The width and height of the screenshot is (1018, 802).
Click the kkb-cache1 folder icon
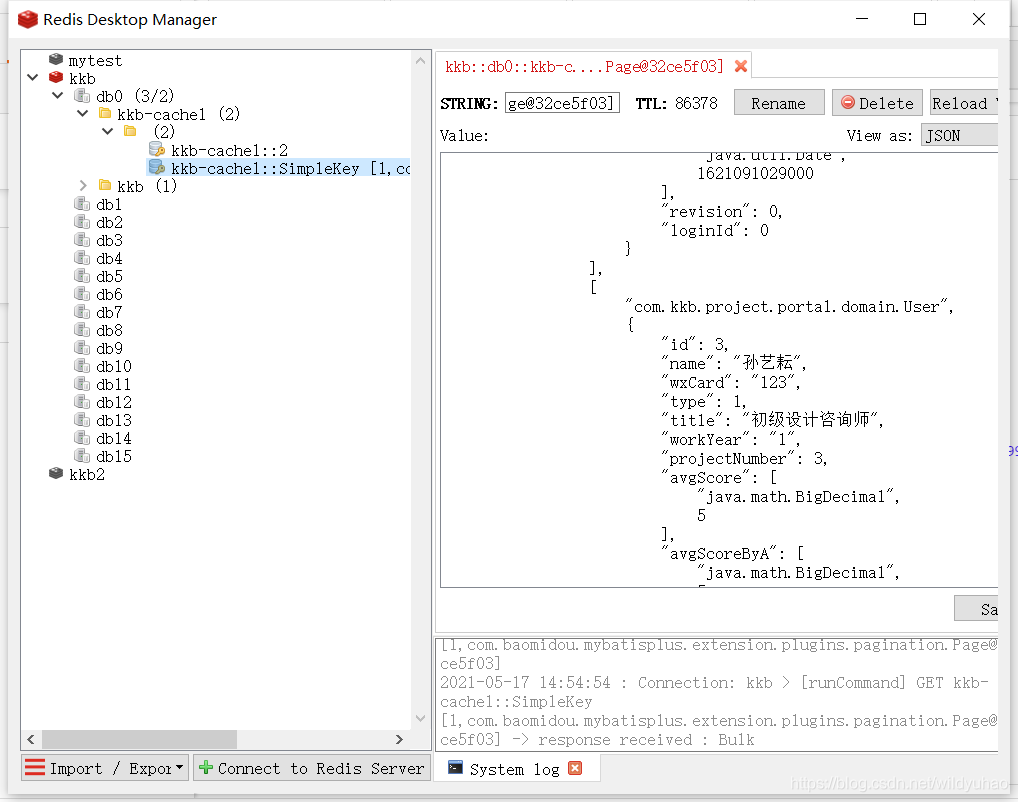pyautogui.click(x=105, y=115)
